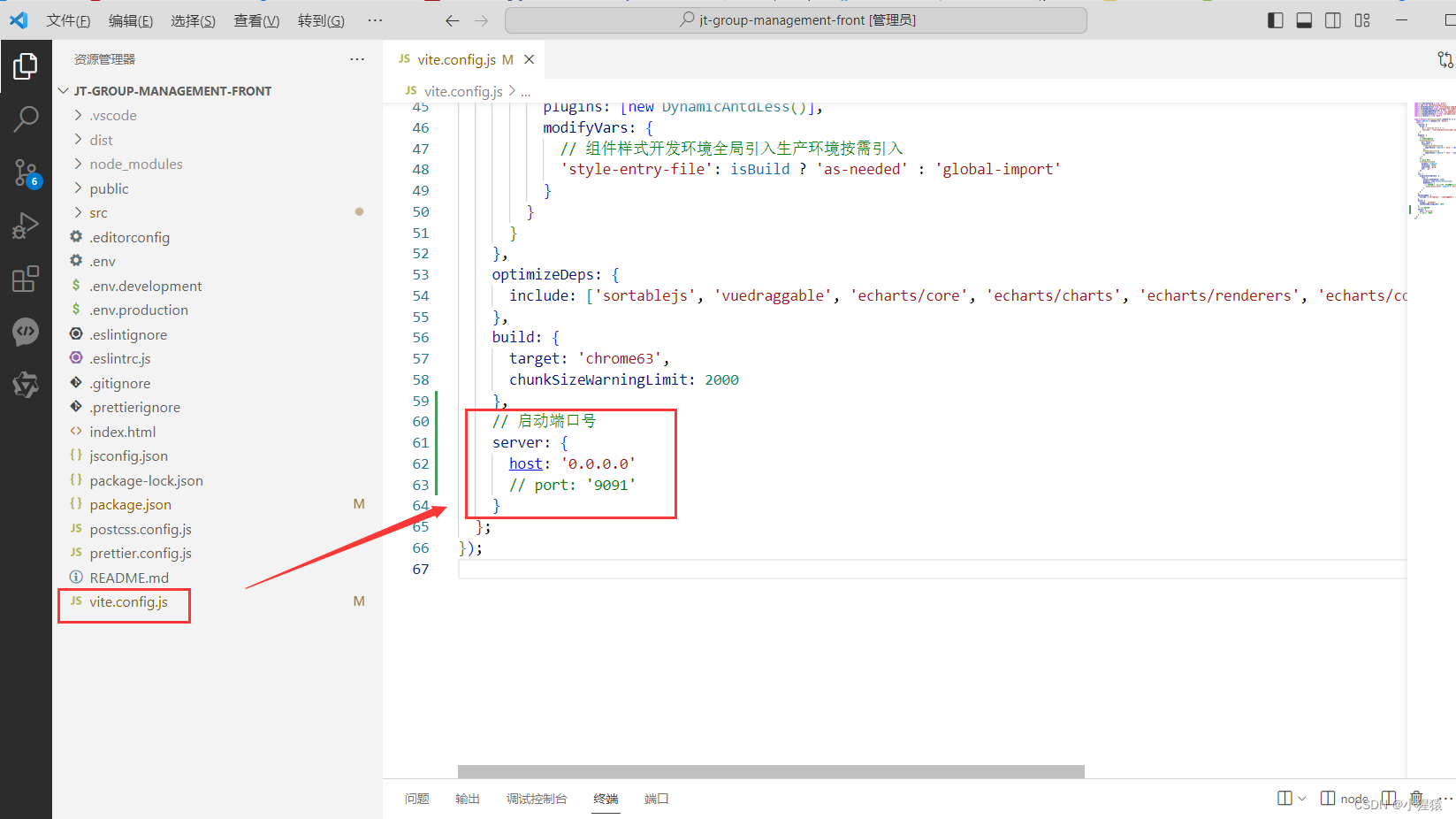This screenshot has width=1456, height=819.
Task: Click the jt-group-management-front command center search box
Action: click(796, 20)
